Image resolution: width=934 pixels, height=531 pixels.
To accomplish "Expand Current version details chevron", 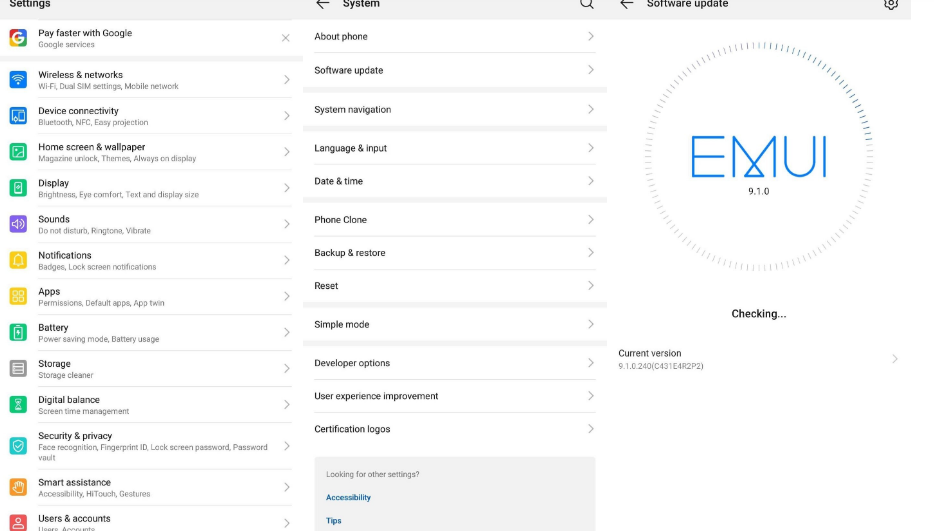I will click(x=894, y=359).
